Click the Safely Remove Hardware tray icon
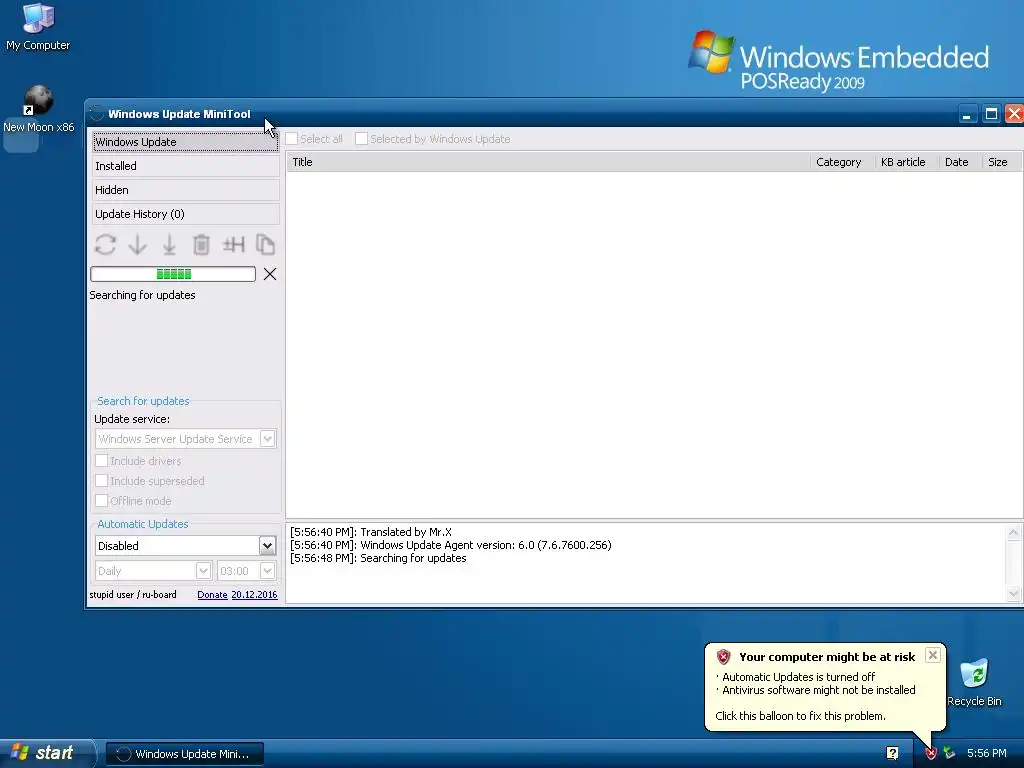The image size is (1024, 768). pos(950,754)
